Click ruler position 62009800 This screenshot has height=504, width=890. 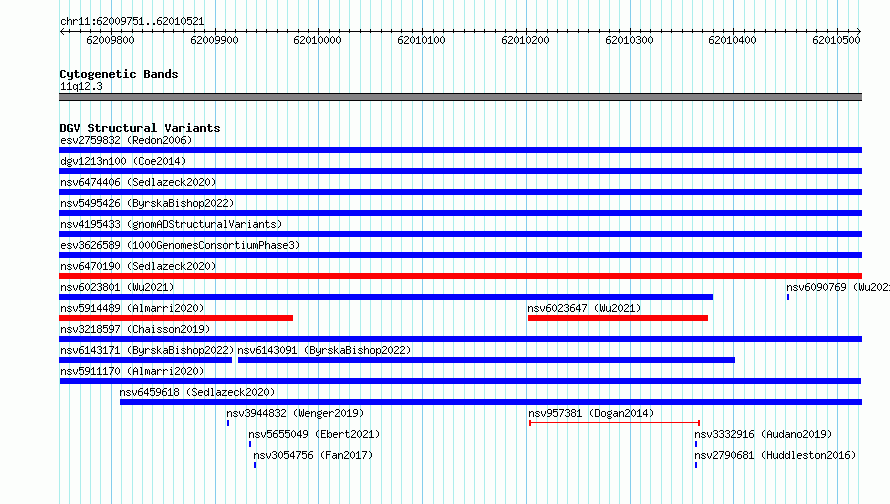click(x=110, y=40)
